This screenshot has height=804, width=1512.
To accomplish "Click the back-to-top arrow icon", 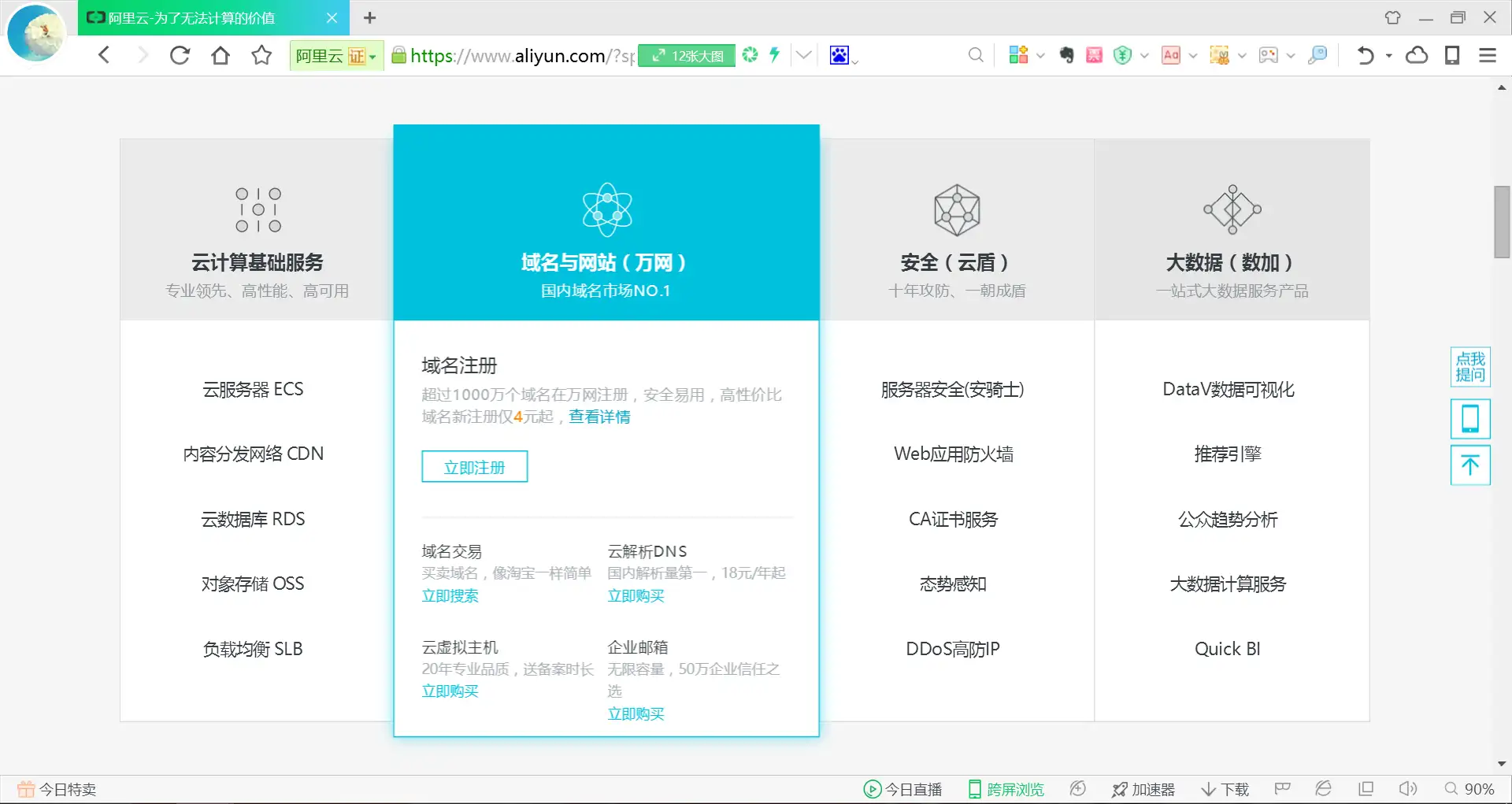I will [1469, 465].
